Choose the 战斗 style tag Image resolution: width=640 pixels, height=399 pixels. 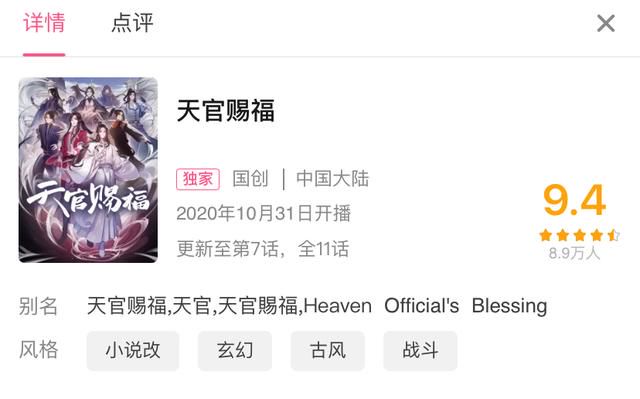point(420,351)
